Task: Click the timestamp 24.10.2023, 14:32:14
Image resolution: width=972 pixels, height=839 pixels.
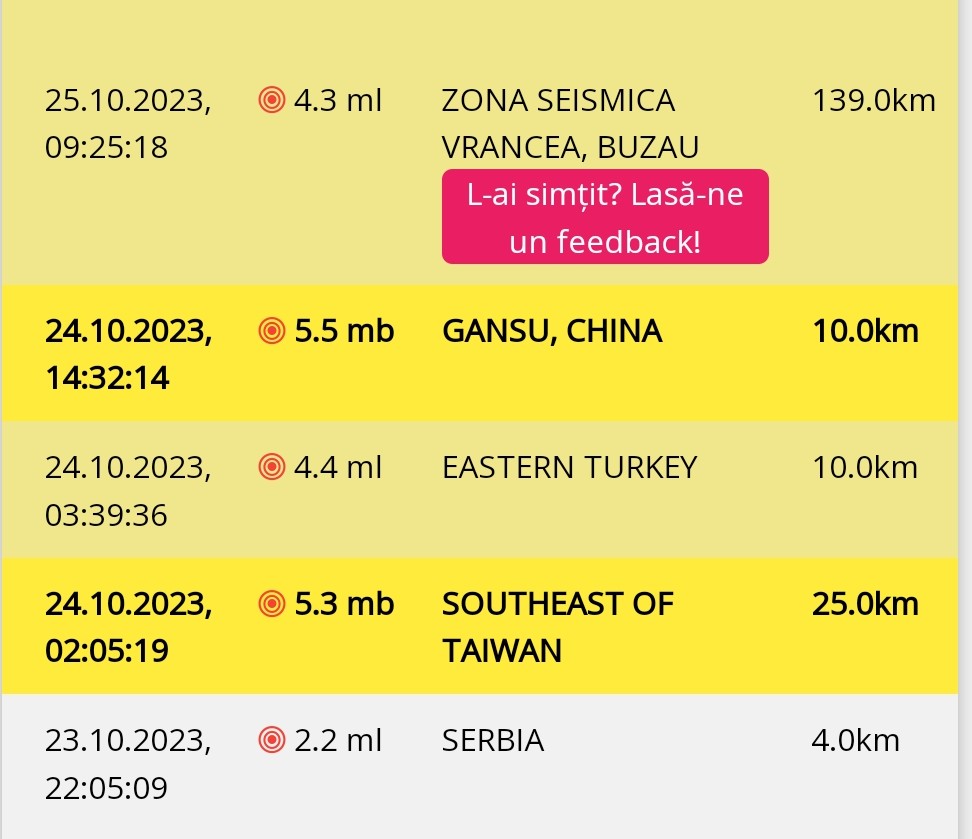Action: (x=128, y=354)
